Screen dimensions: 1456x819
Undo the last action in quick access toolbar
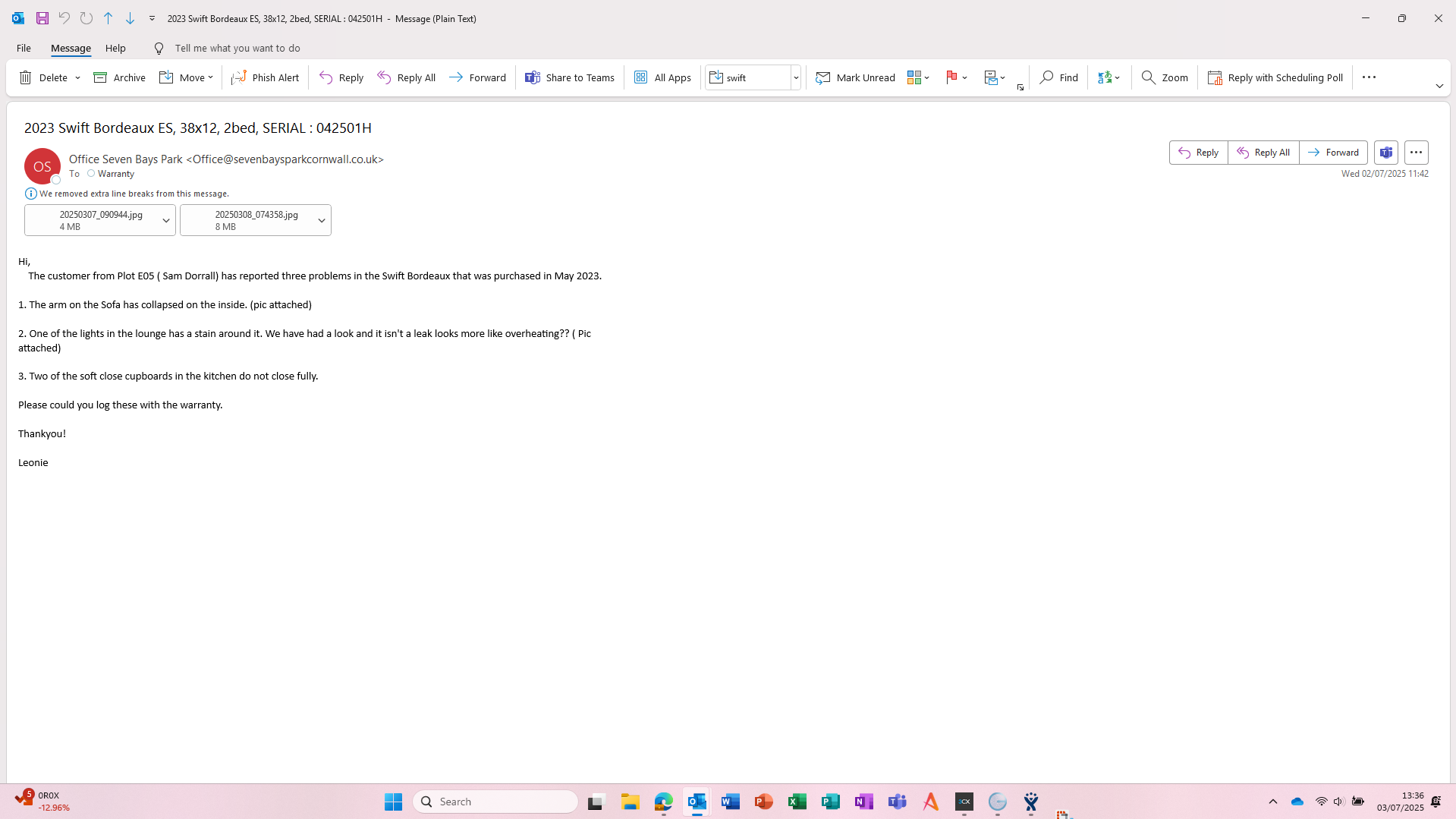tap(64, 18)
